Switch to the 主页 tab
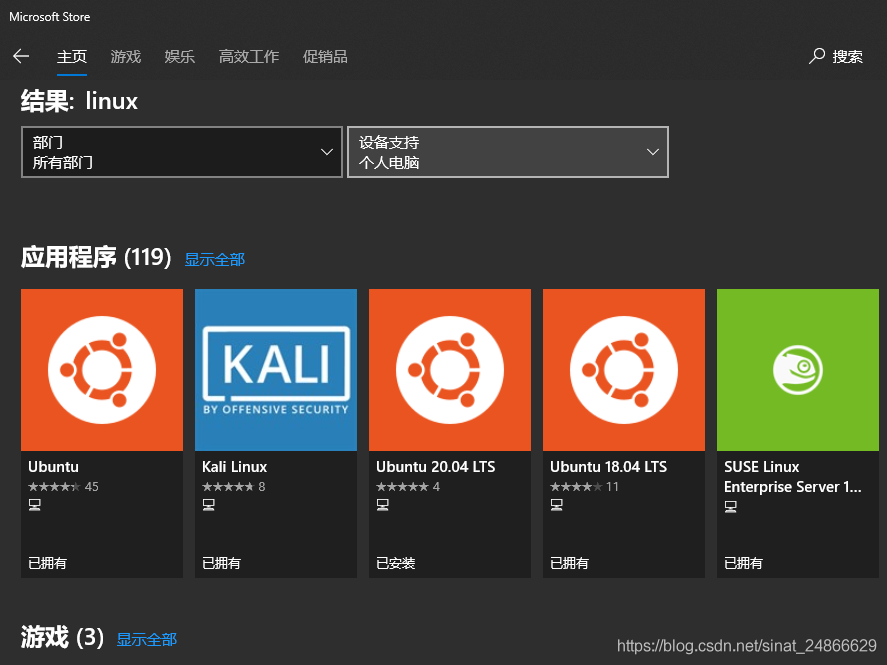 point(72,57)
